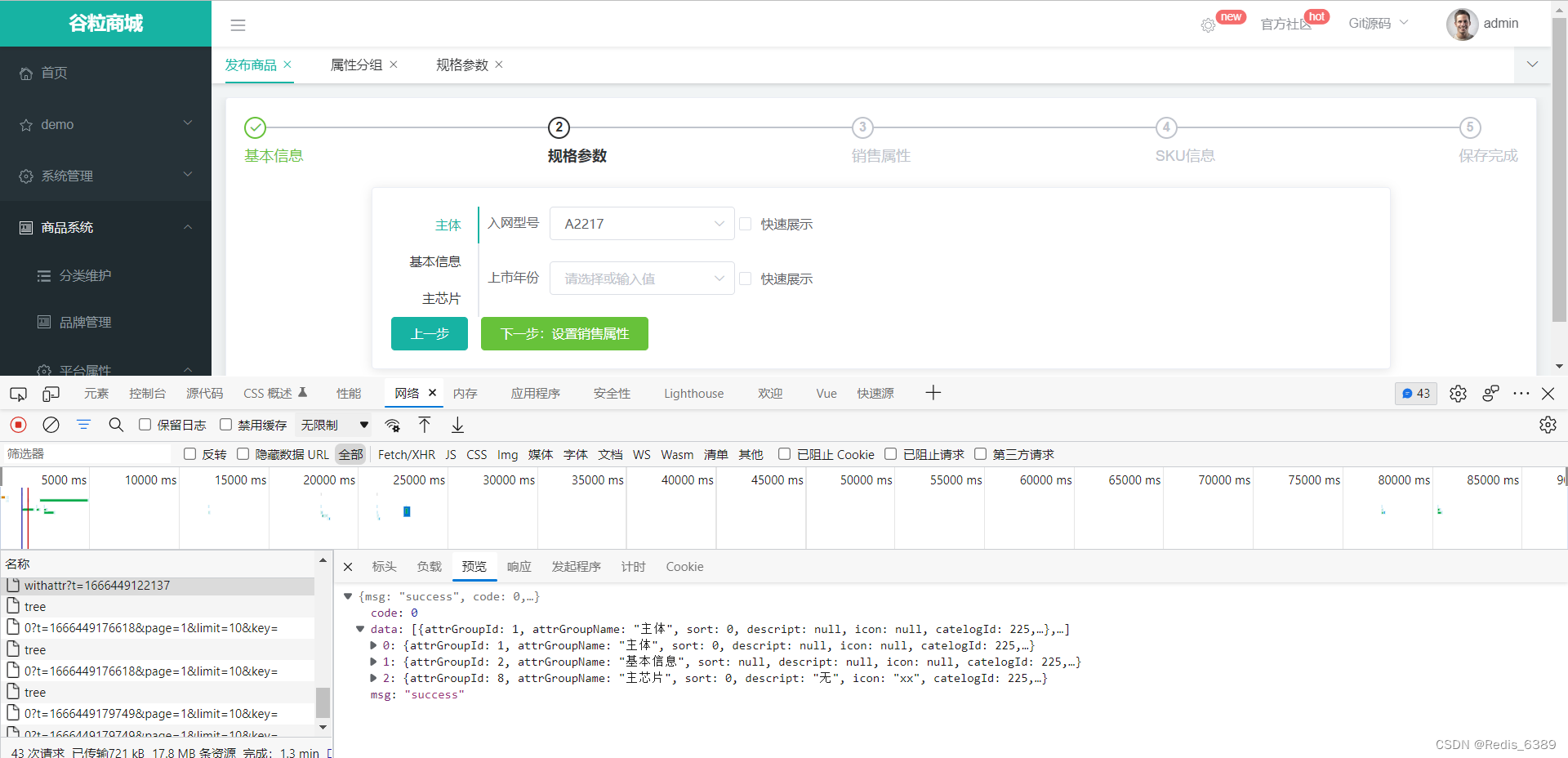
Task: Collapse the sidebar with the hamburger icon
Action: pyautogui.click(x=238, y=25)
